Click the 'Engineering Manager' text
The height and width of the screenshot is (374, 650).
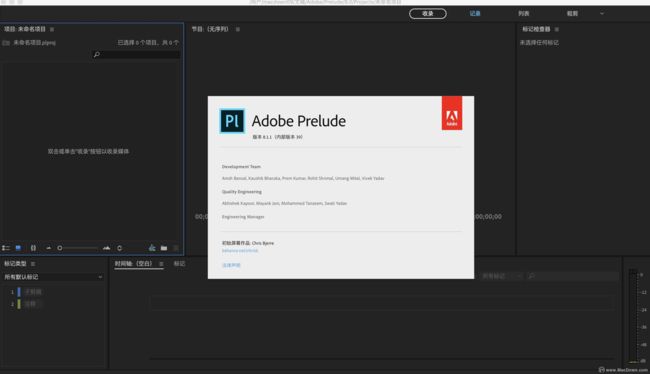click(243, 217)
